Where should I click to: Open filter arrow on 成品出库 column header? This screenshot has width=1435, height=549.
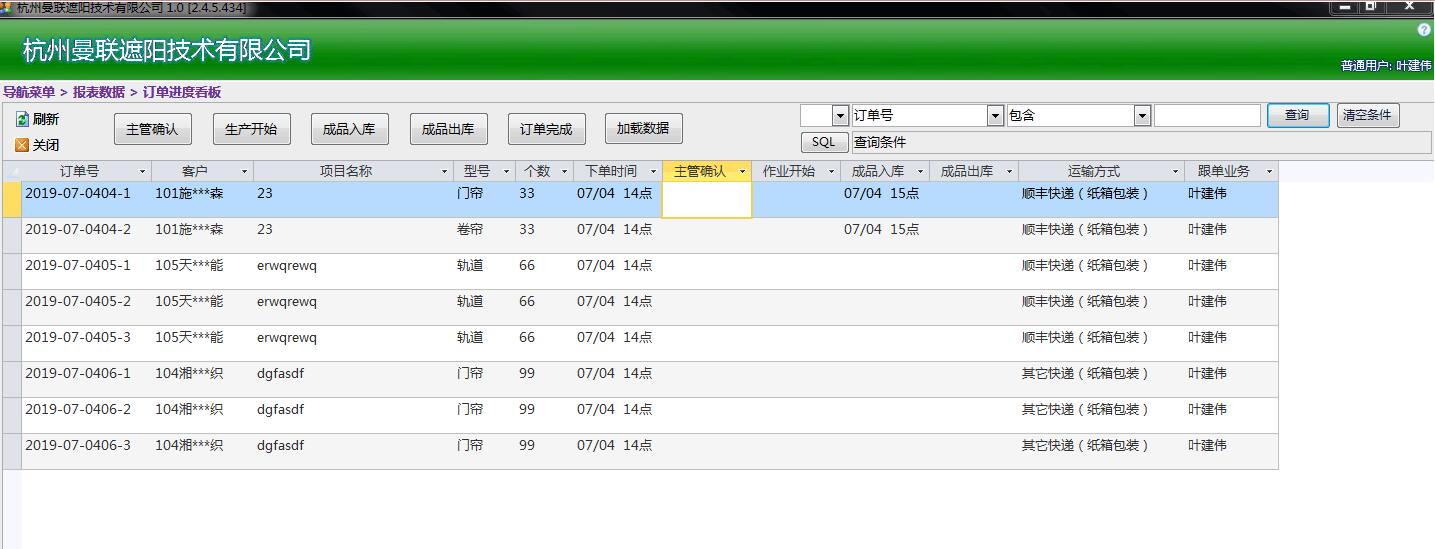(1010, 172)
